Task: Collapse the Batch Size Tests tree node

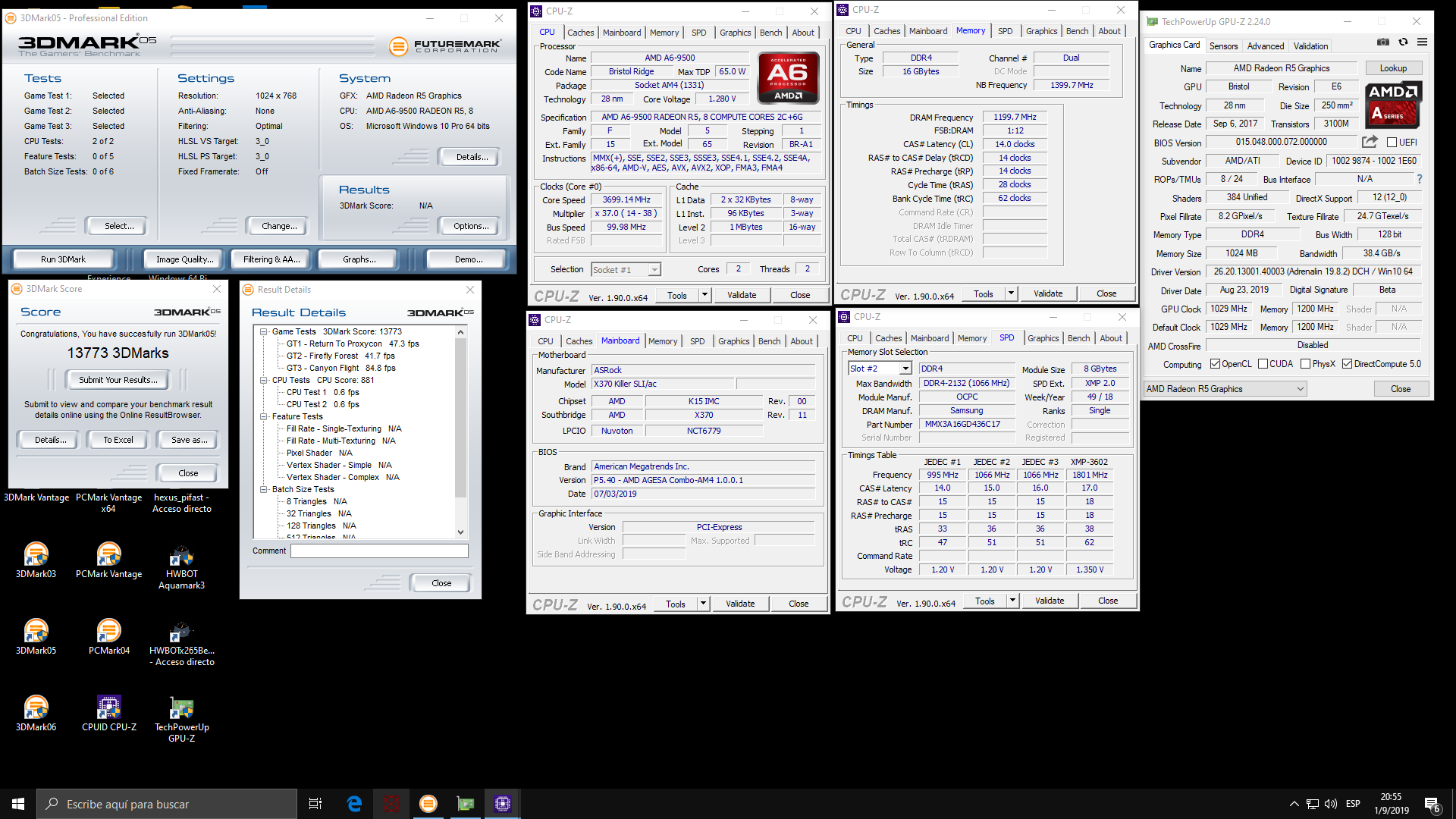Action: [x=264, y=489]
